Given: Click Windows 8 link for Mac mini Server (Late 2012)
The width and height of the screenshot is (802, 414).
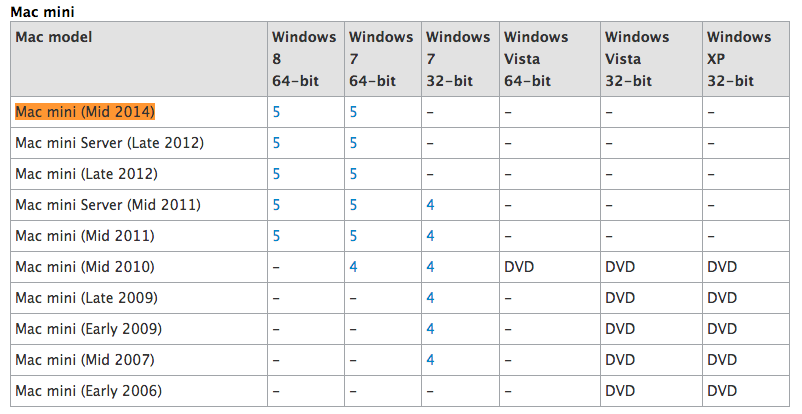Looking at the screenshot, I should click(x=276, y=143).
